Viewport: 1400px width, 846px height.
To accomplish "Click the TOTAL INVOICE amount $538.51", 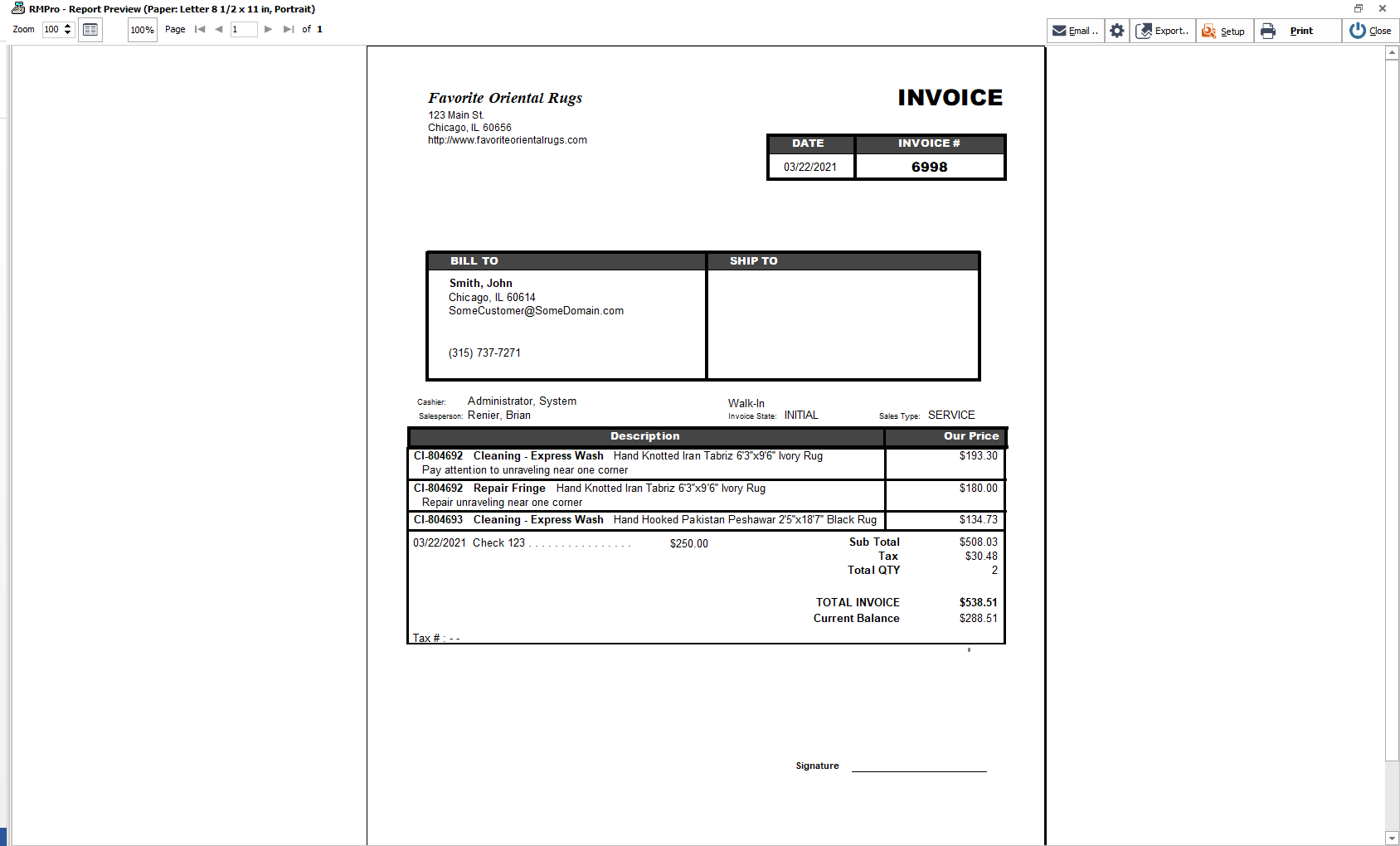I will (x=978, y=602).
